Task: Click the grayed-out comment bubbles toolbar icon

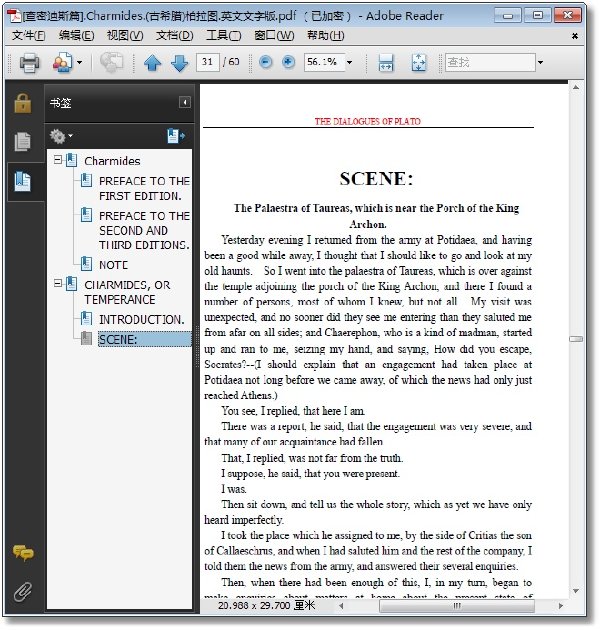Action: (111, 63)
